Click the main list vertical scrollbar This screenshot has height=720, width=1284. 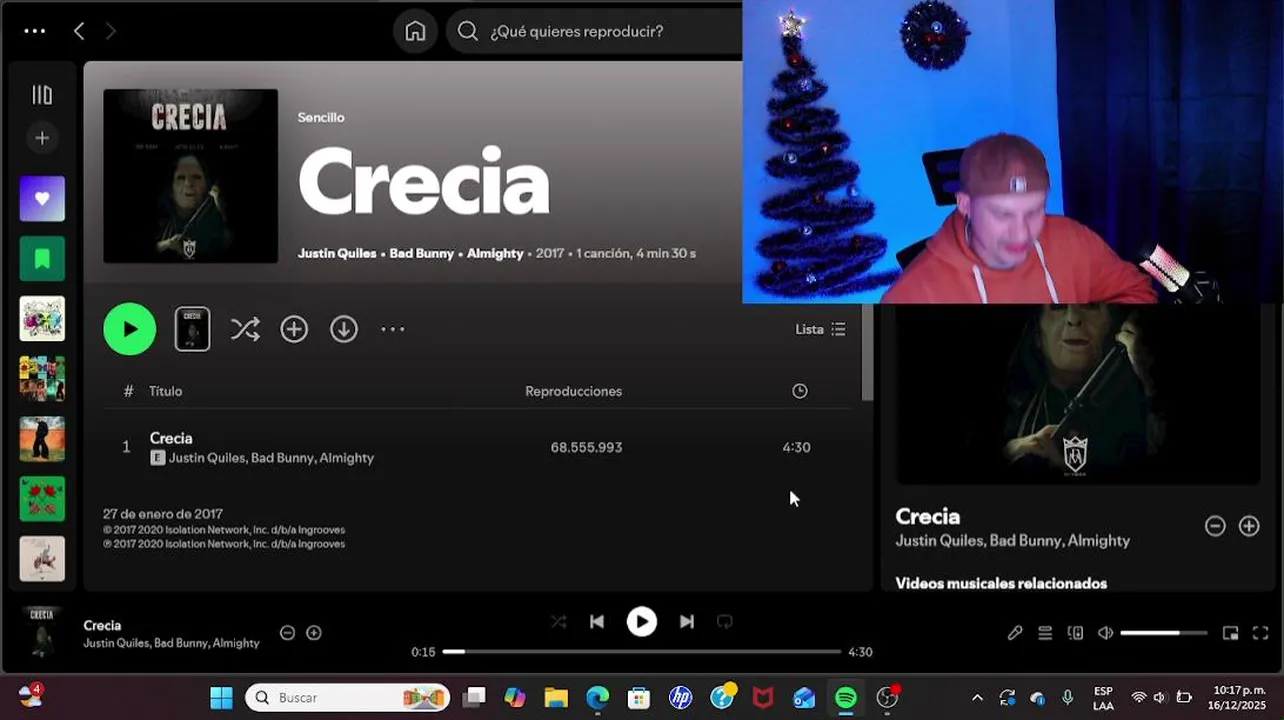pos(867,352)
